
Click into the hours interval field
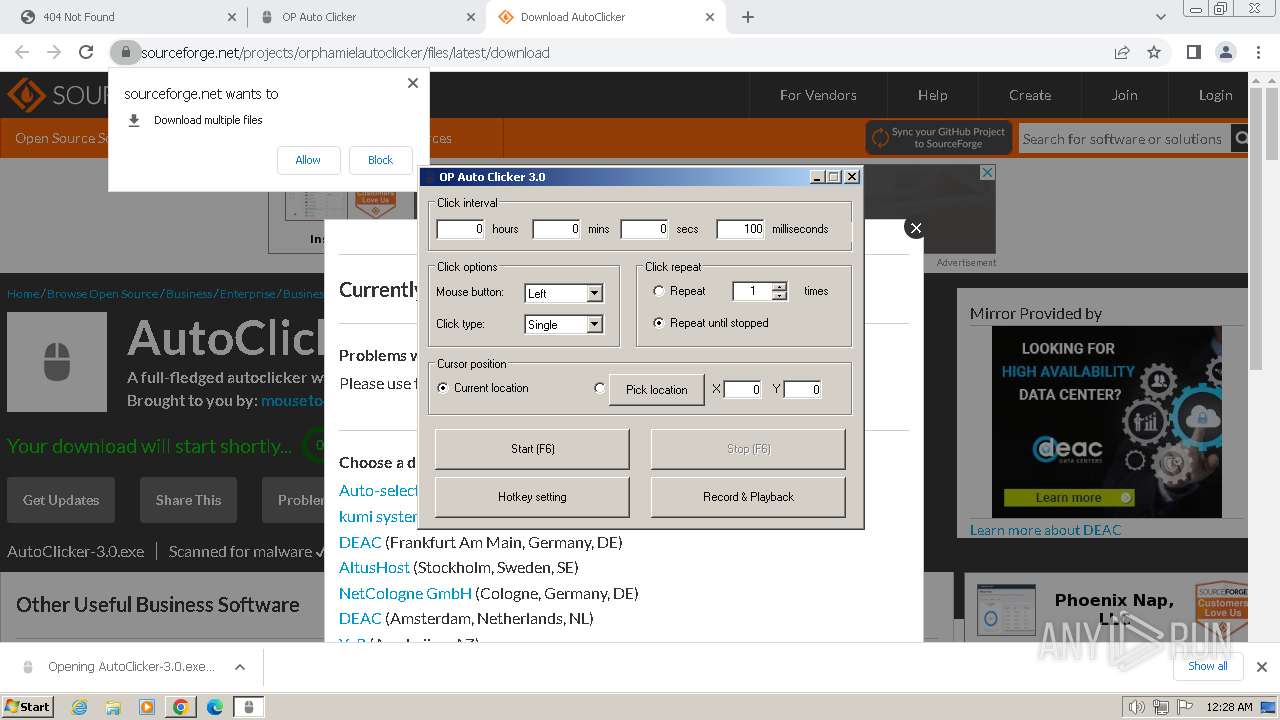pos(461,229)
